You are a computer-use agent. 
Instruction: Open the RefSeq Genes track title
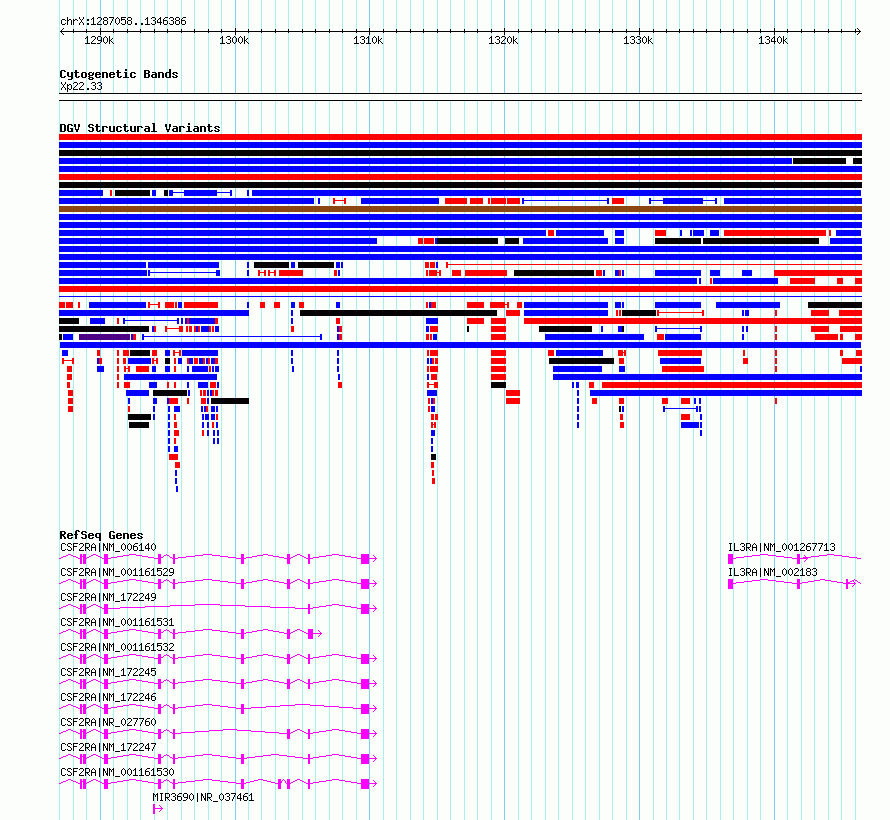point(101,535)
